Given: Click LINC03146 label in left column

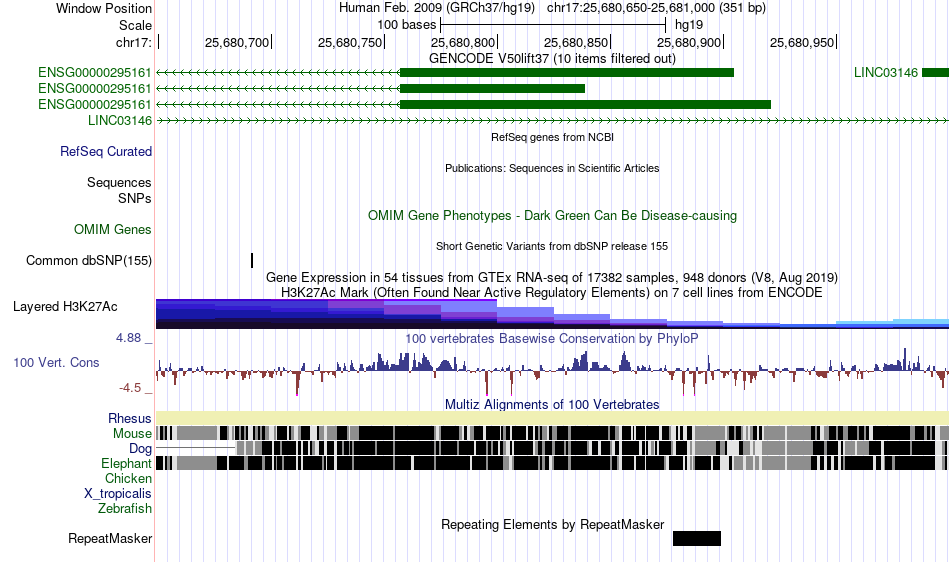Looking at the screenshot, I should coord(120,121).
